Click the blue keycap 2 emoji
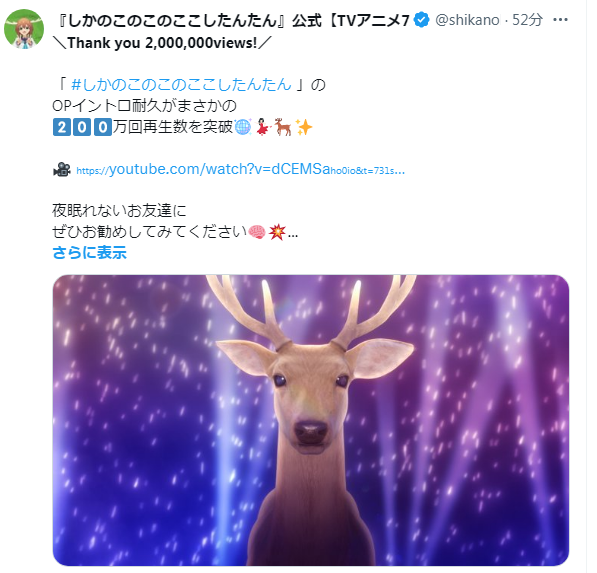This screenshot has height=573, width=597. 61,127
